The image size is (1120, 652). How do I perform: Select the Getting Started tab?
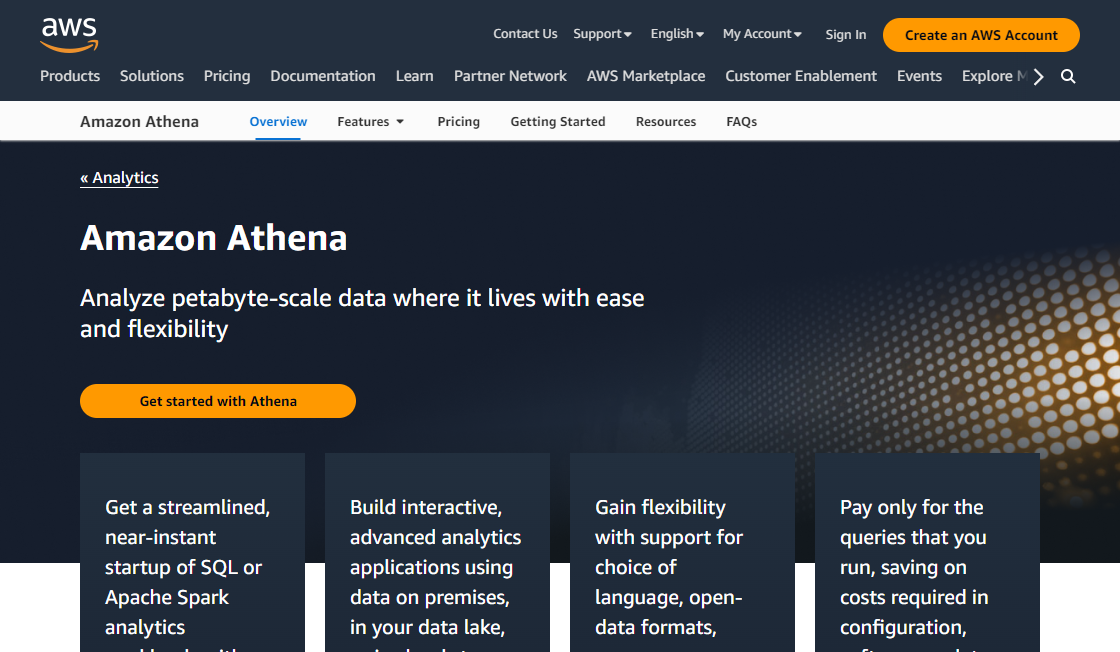tap(557, 121)
